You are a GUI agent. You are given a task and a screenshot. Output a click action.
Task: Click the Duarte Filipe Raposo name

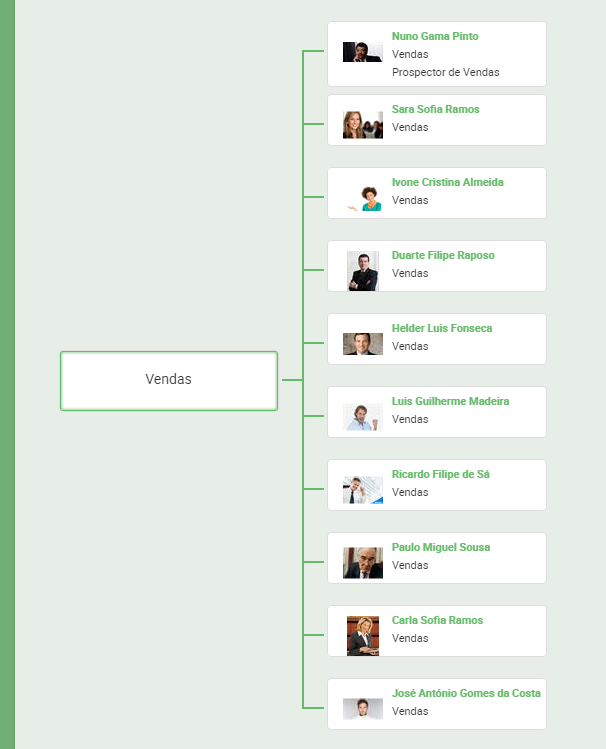click(443, 256)
